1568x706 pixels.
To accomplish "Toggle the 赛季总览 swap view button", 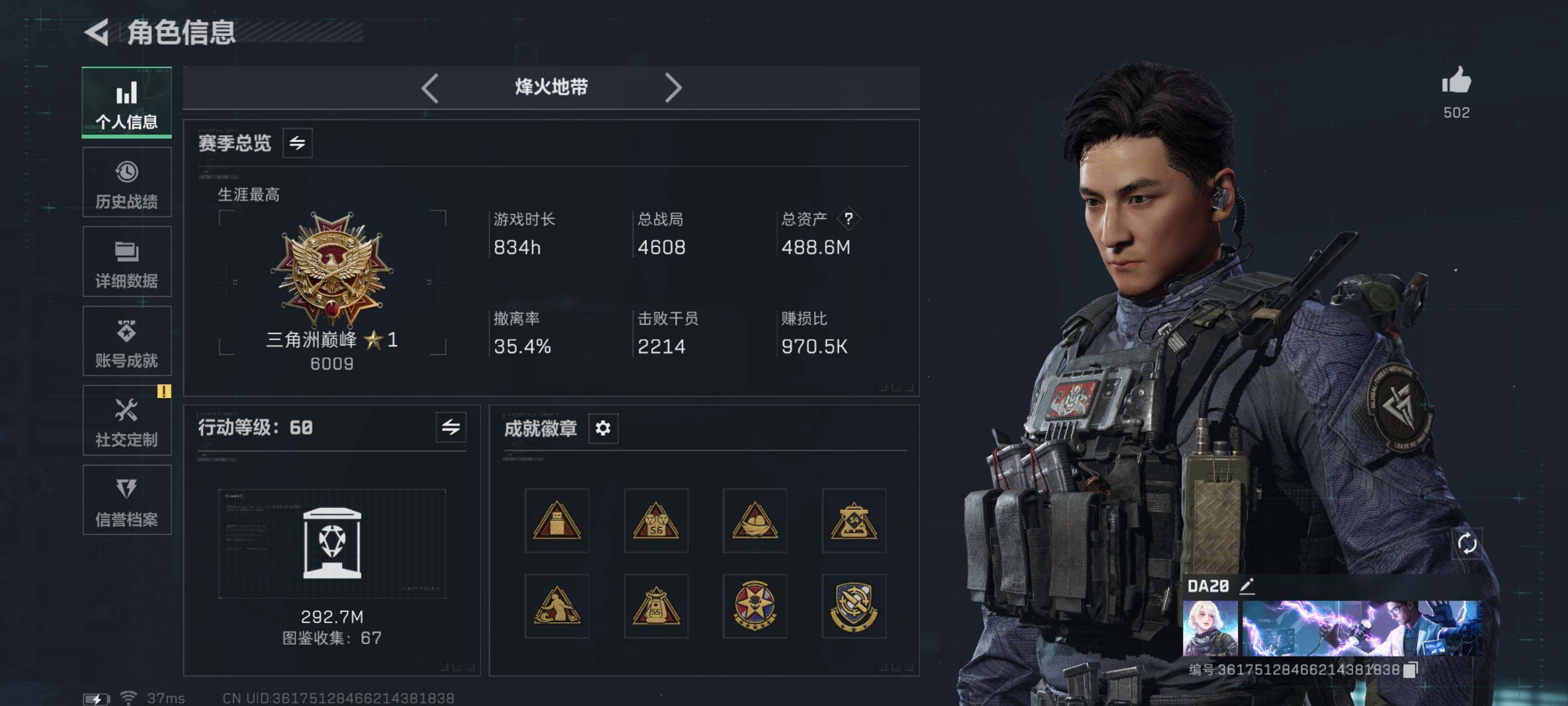I will (297, 143).
